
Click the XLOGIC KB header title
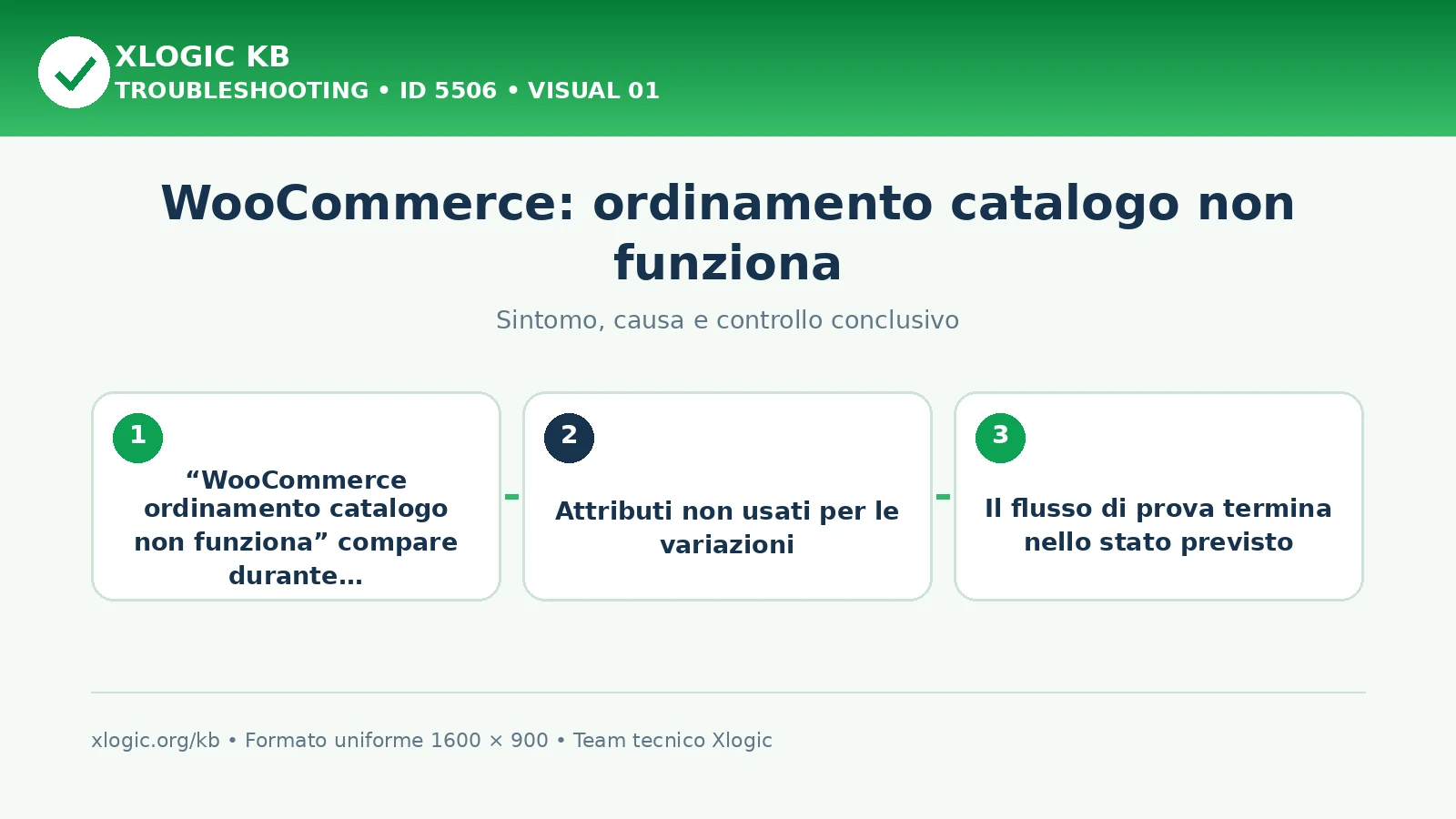tap(202, 56)
